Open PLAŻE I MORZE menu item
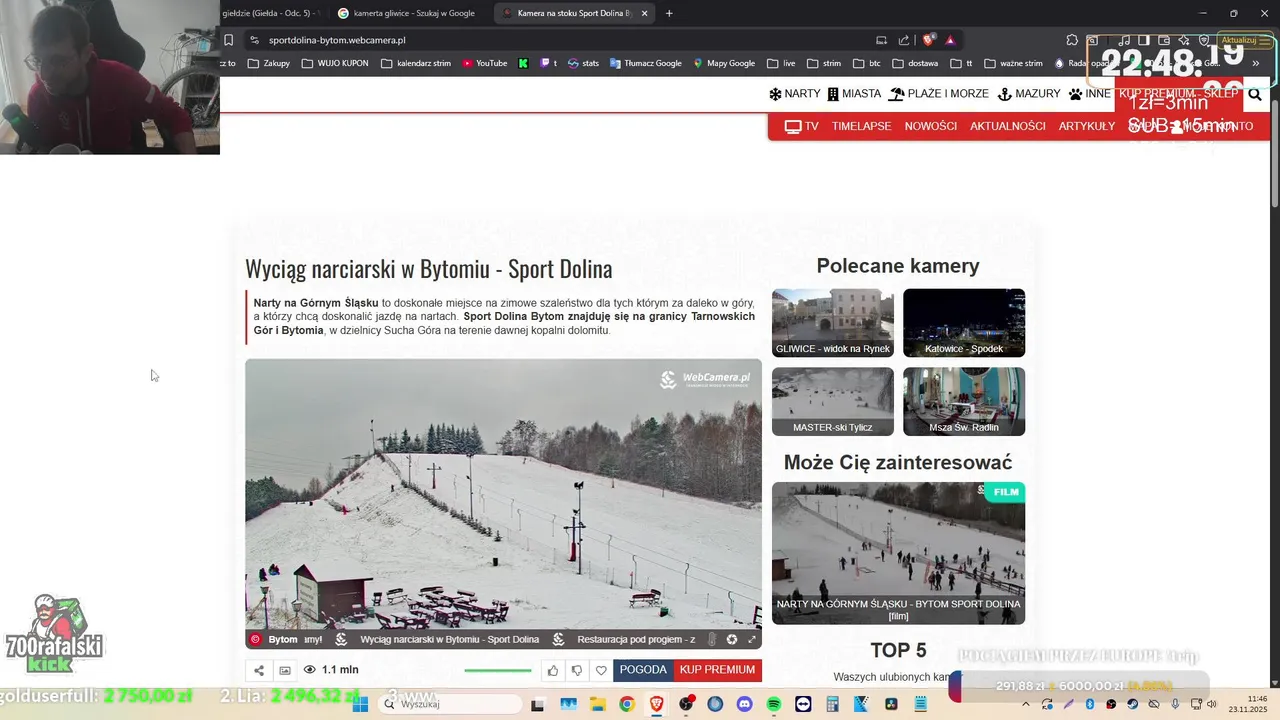Viewport: 1280px width, 720px height. coord(939,94)
